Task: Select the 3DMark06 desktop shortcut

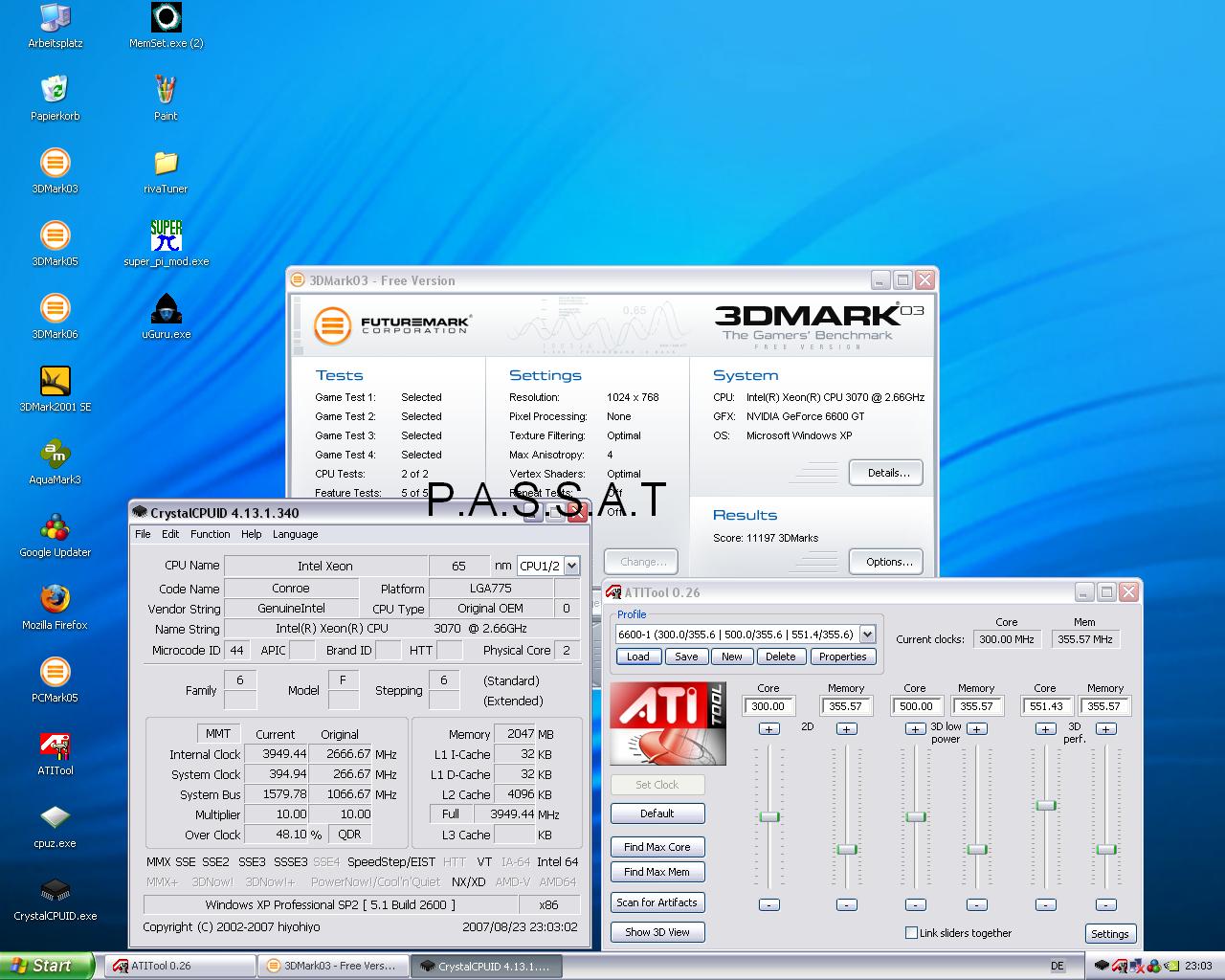Action: click(x=55, y=317)
